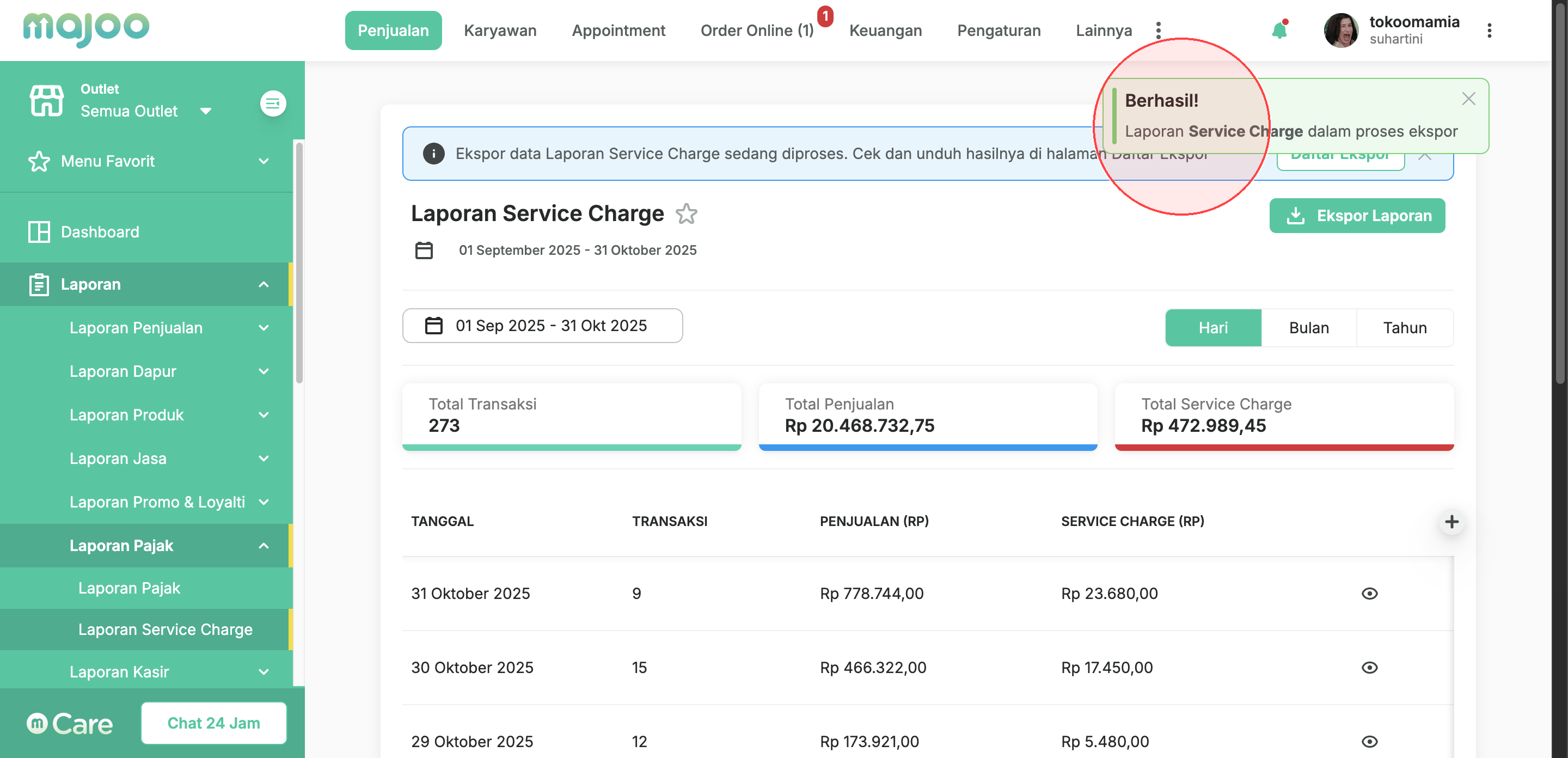View details for 30 Oktober 2025 row

click(x=1369, y=668)
